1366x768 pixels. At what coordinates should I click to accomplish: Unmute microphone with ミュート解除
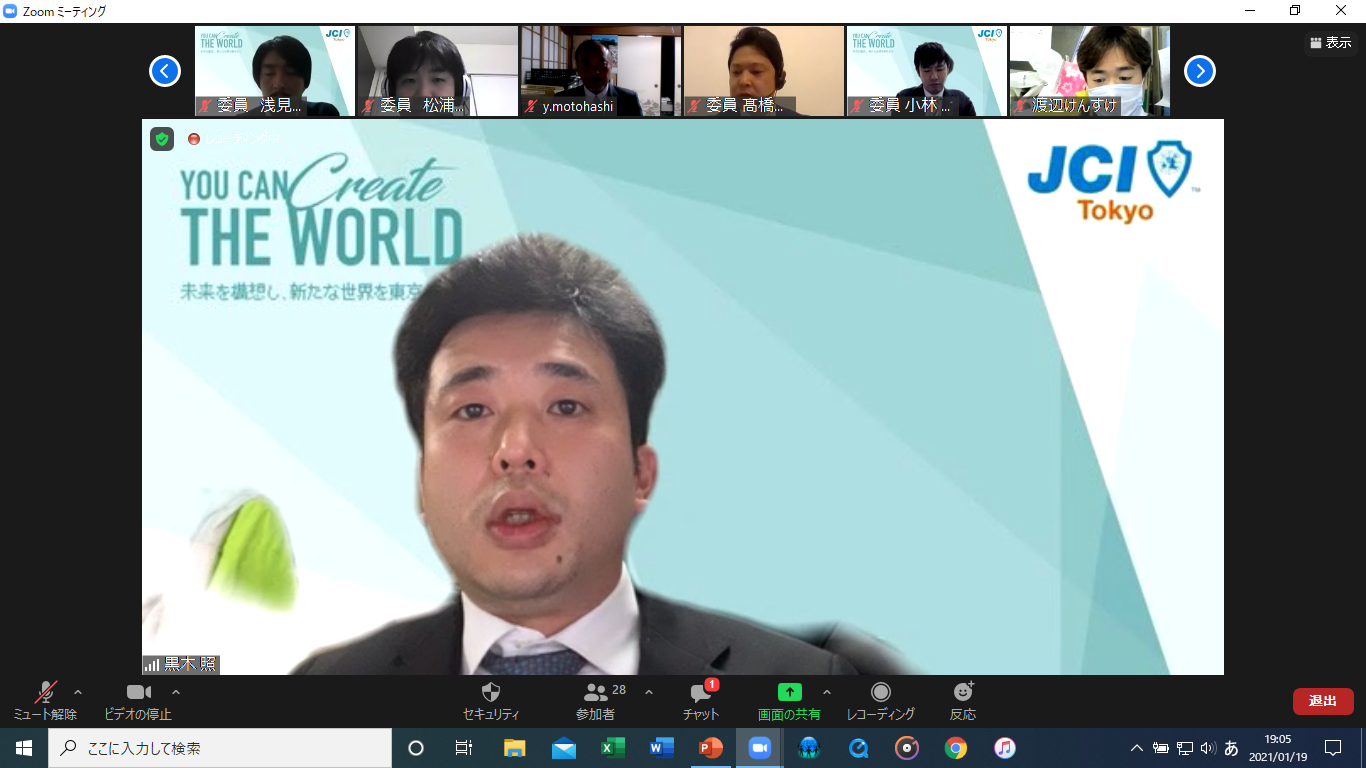[45, 693]
